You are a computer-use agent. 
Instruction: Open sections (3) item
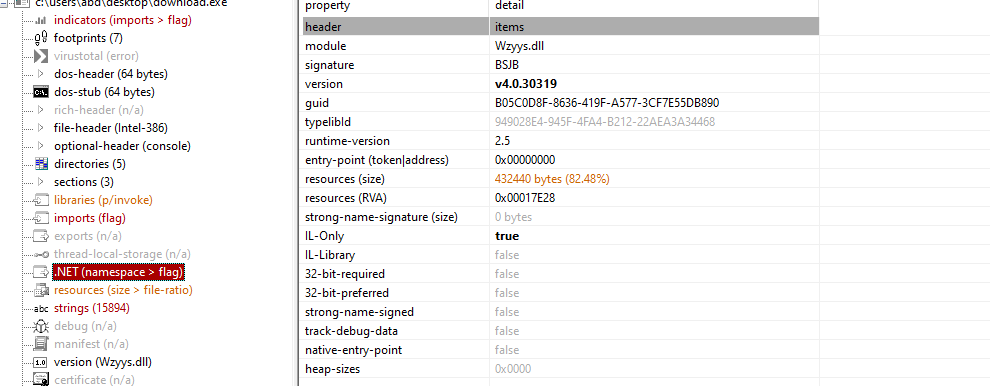[84, 182]
